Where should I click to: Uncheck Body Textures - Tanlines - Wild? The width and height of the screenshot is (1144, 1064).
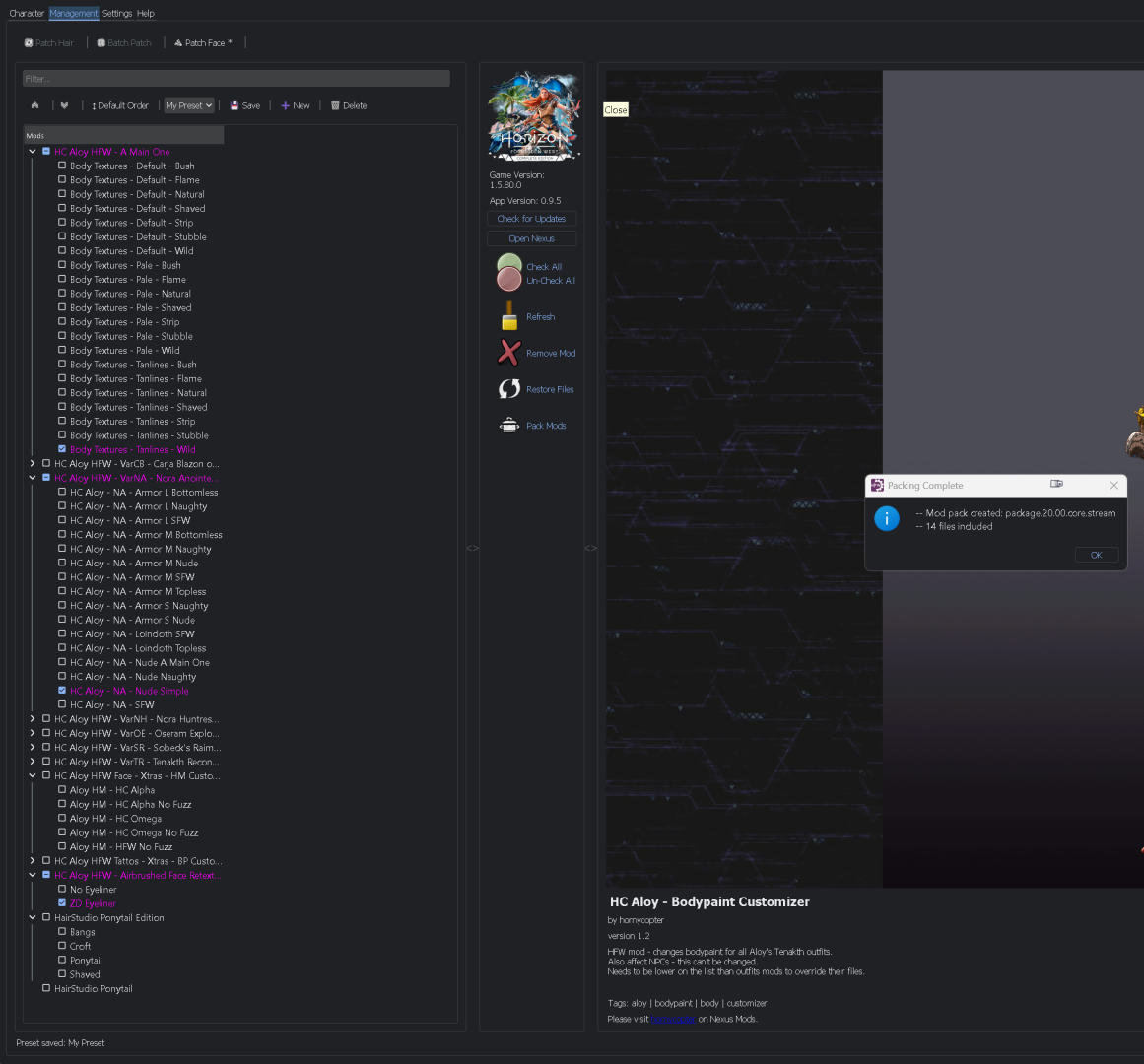point(62,449)
